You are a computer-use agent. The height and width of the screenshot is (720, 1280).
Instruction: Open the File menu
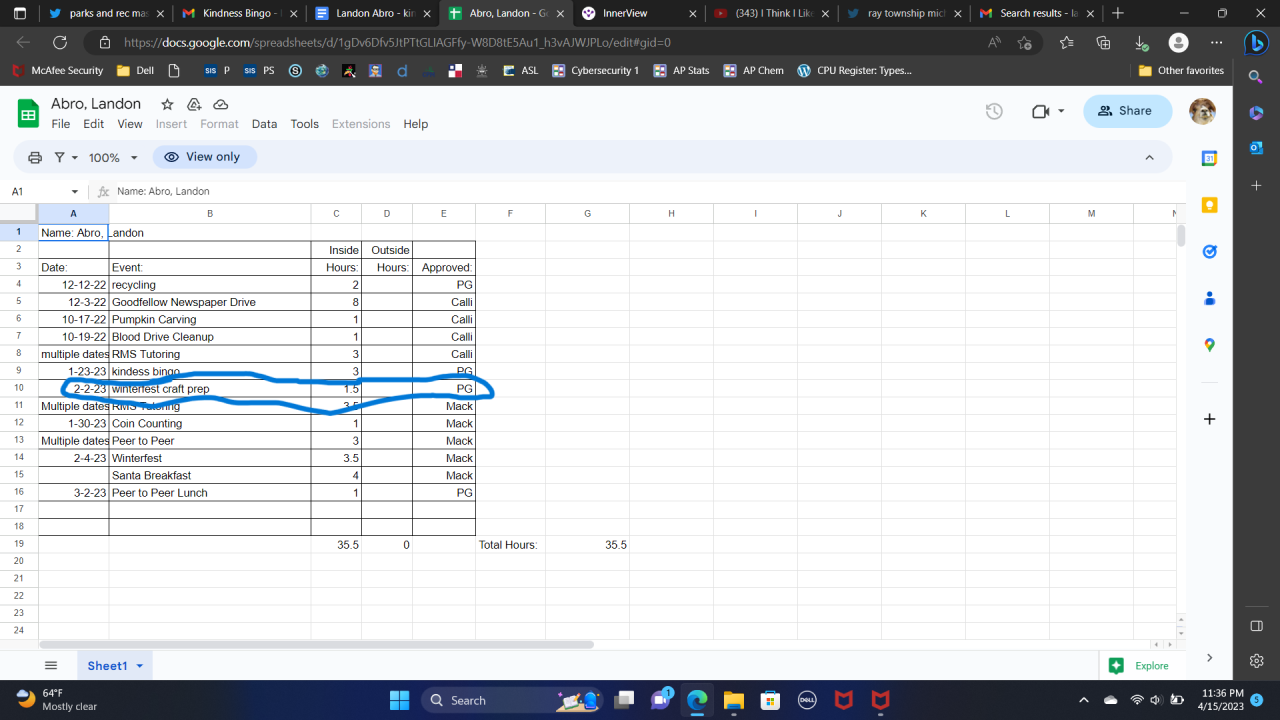(x=61, y=124)
